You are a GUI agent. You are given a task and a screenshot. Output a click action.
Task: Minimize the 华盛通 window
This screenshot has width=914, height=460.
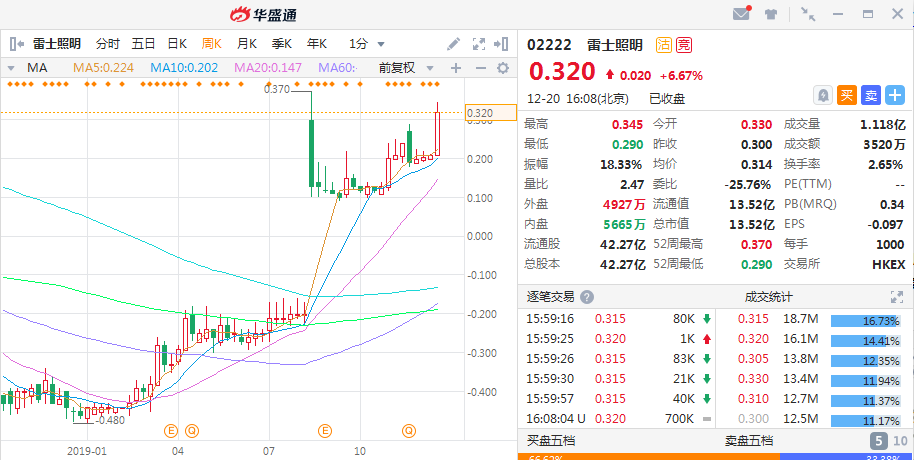point(838,14)
